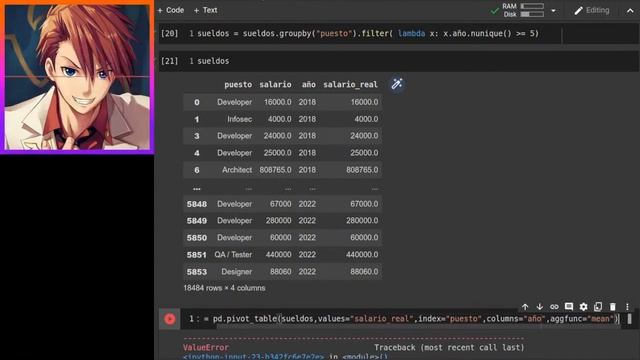Click the row index 5848
The image size is (640, 360).
[x=197, y=204]
